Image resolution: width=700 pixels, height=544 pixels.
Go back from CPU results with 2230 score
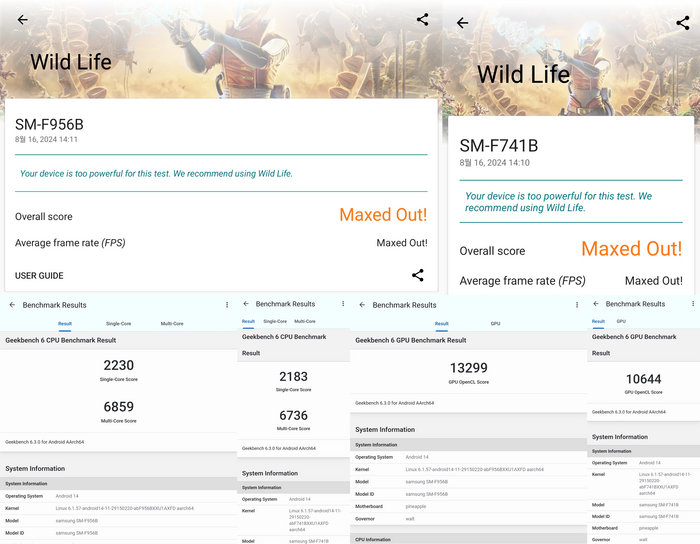pyautogui.click(x=12, y=305)
